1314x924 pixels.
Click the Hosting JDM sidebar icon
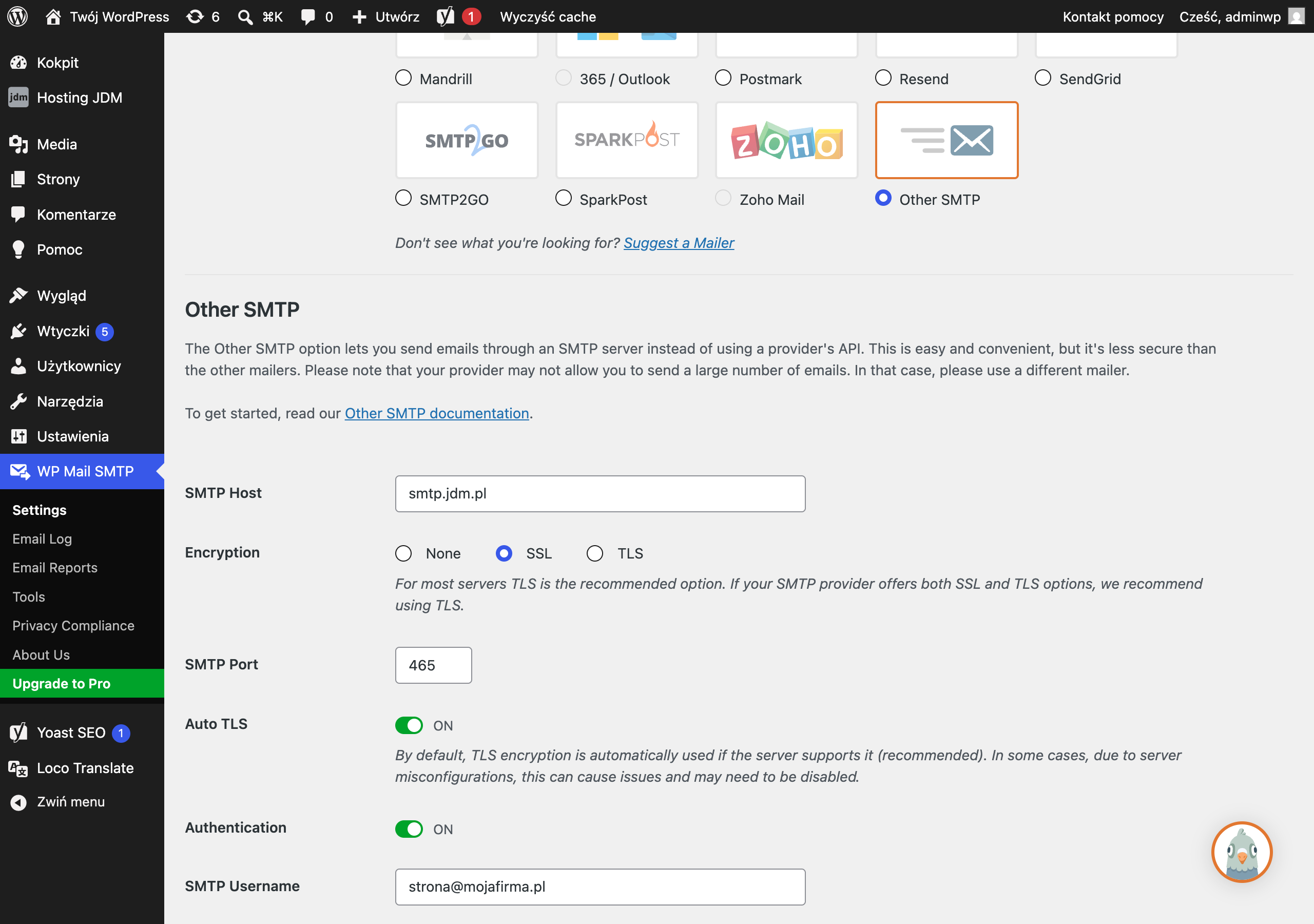(x=18, y=98)
